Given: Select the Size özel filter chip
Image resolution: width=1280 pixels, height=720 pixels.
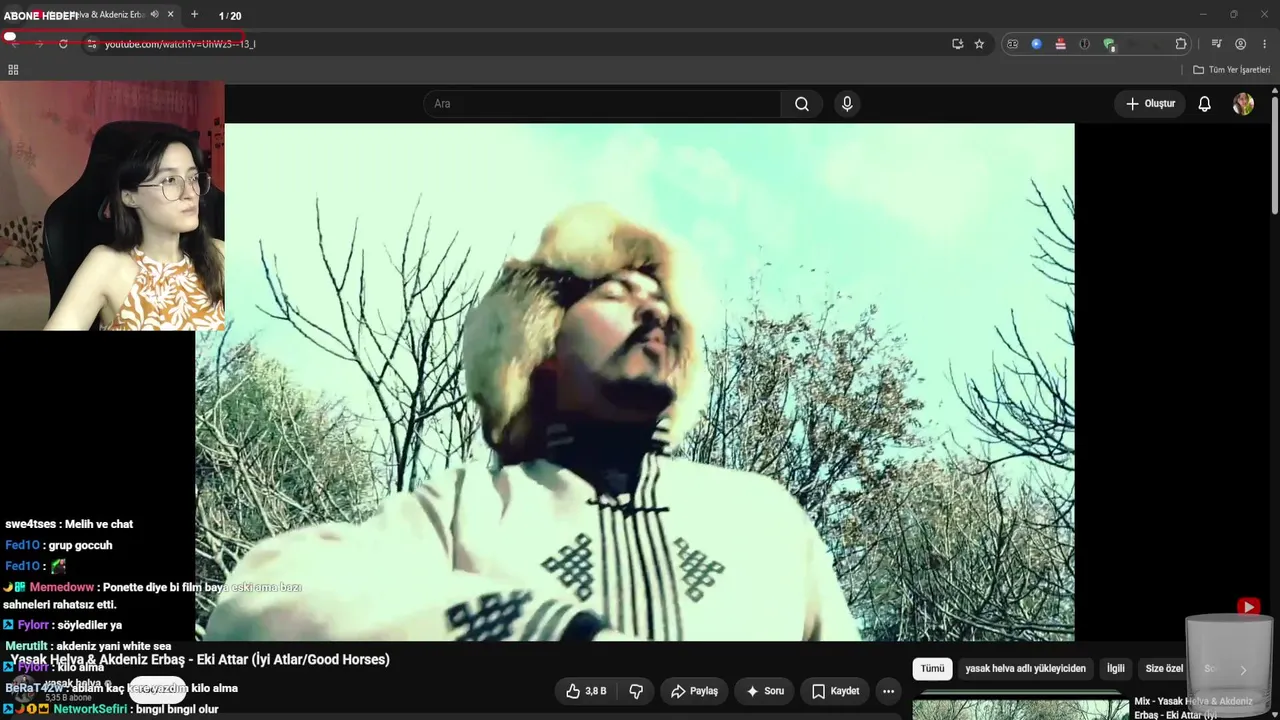Looking at the screenshot, I should pos(1164,669).
